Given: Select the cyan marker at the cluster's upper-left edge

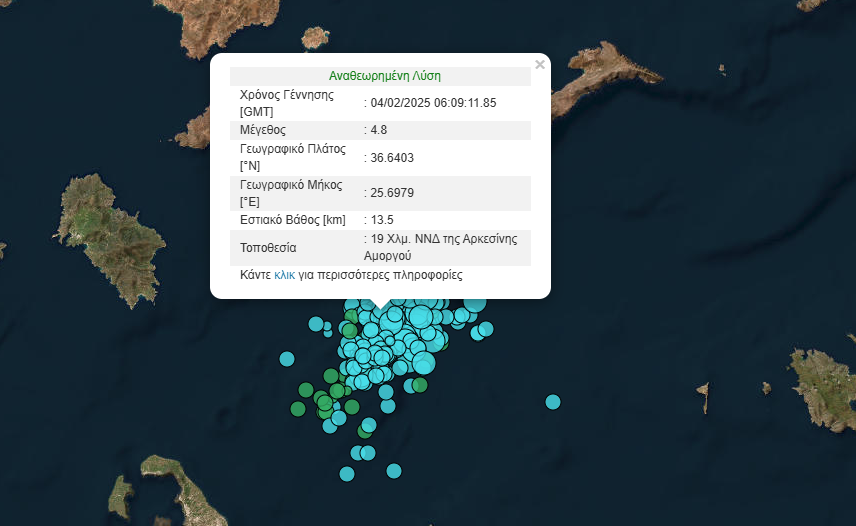Looking at the screenshot, I should pyautogui.click(x=316, y=324).
